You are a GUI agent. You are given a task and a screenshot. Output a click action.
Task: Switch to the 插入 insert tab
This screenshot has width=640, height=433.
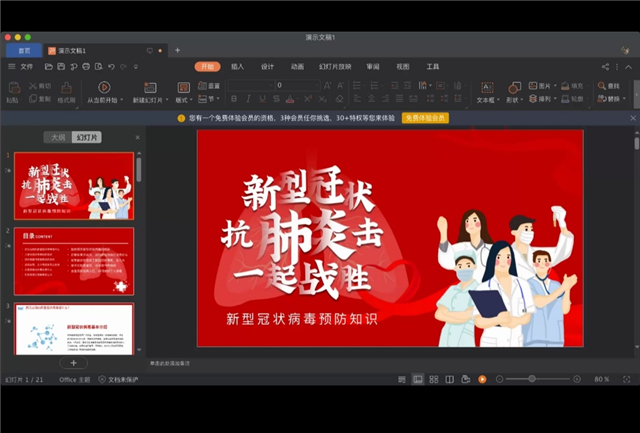click(237, 67)
